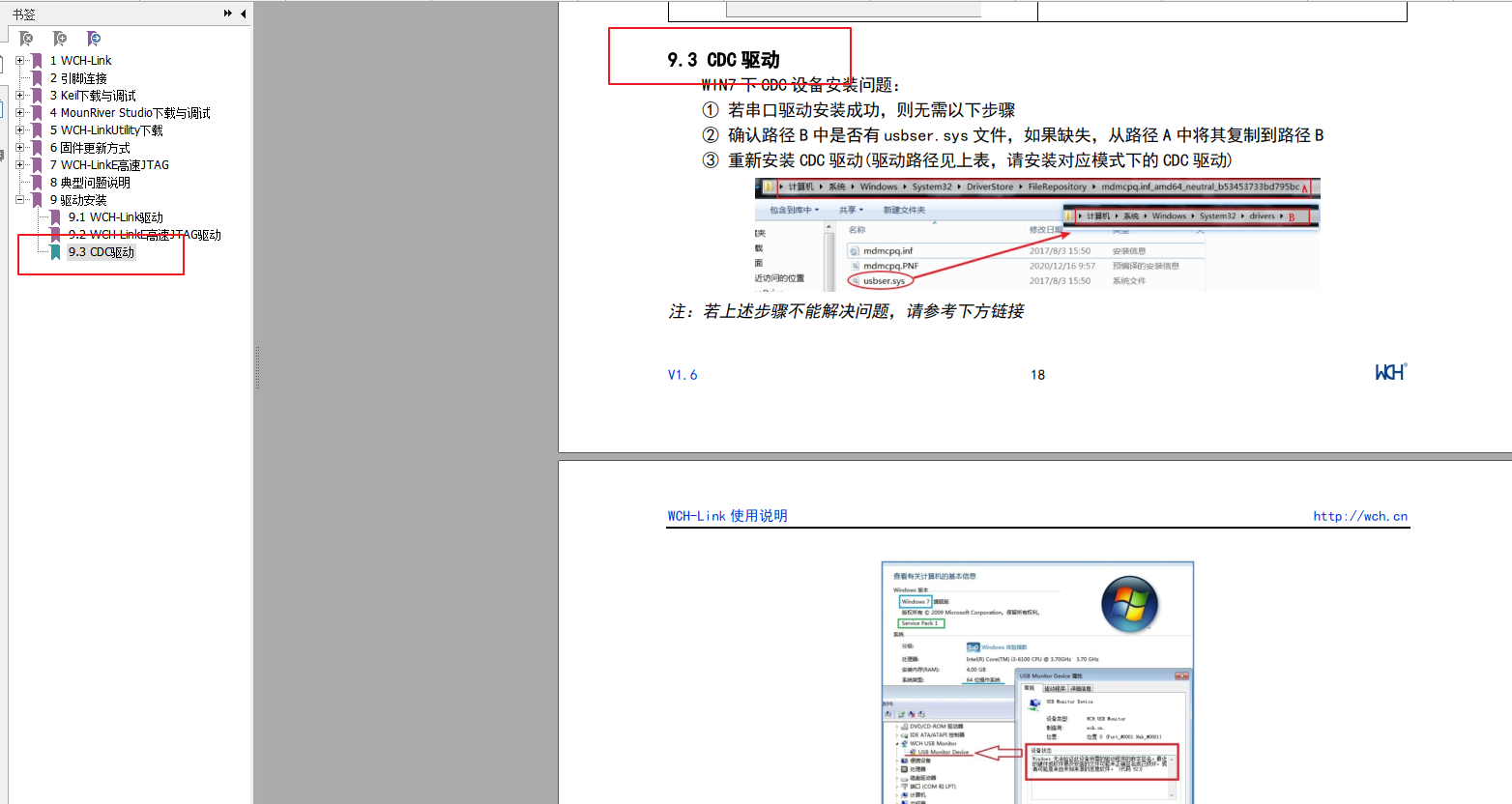Click the purple go-to-bookmark arrow icon
Screen dimensions: 1512x804
(94, 39)
